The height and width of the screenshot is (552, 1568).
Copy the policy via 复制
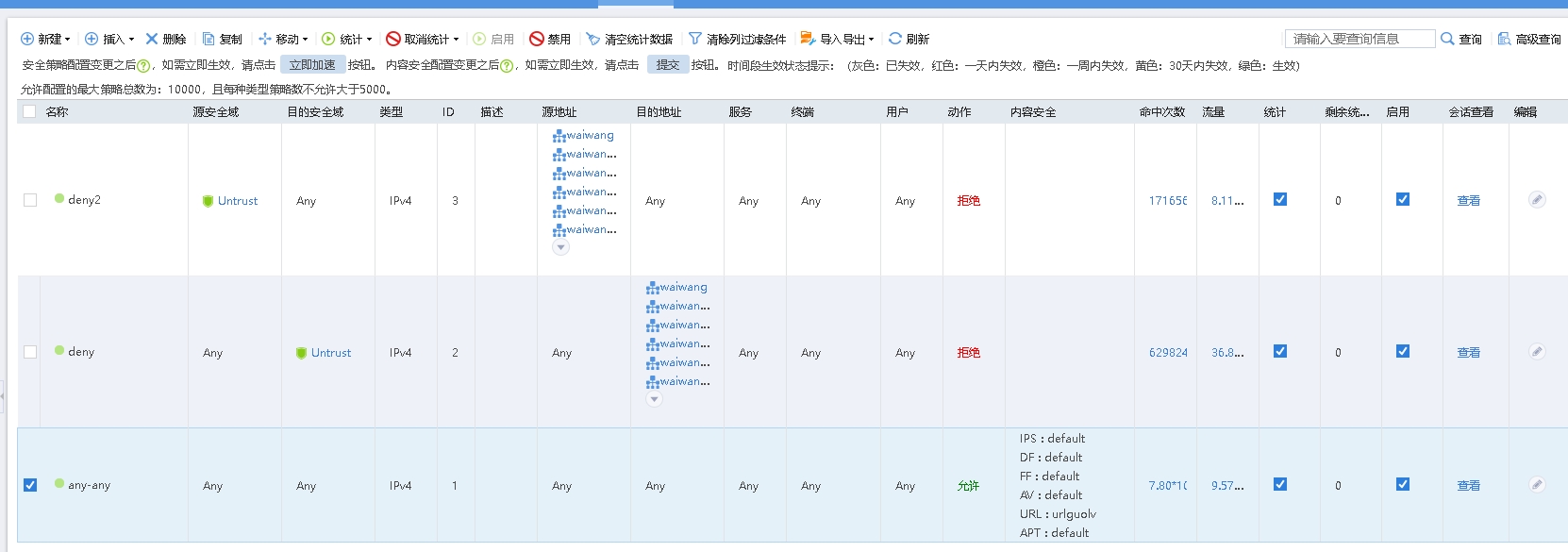point(223,39)
